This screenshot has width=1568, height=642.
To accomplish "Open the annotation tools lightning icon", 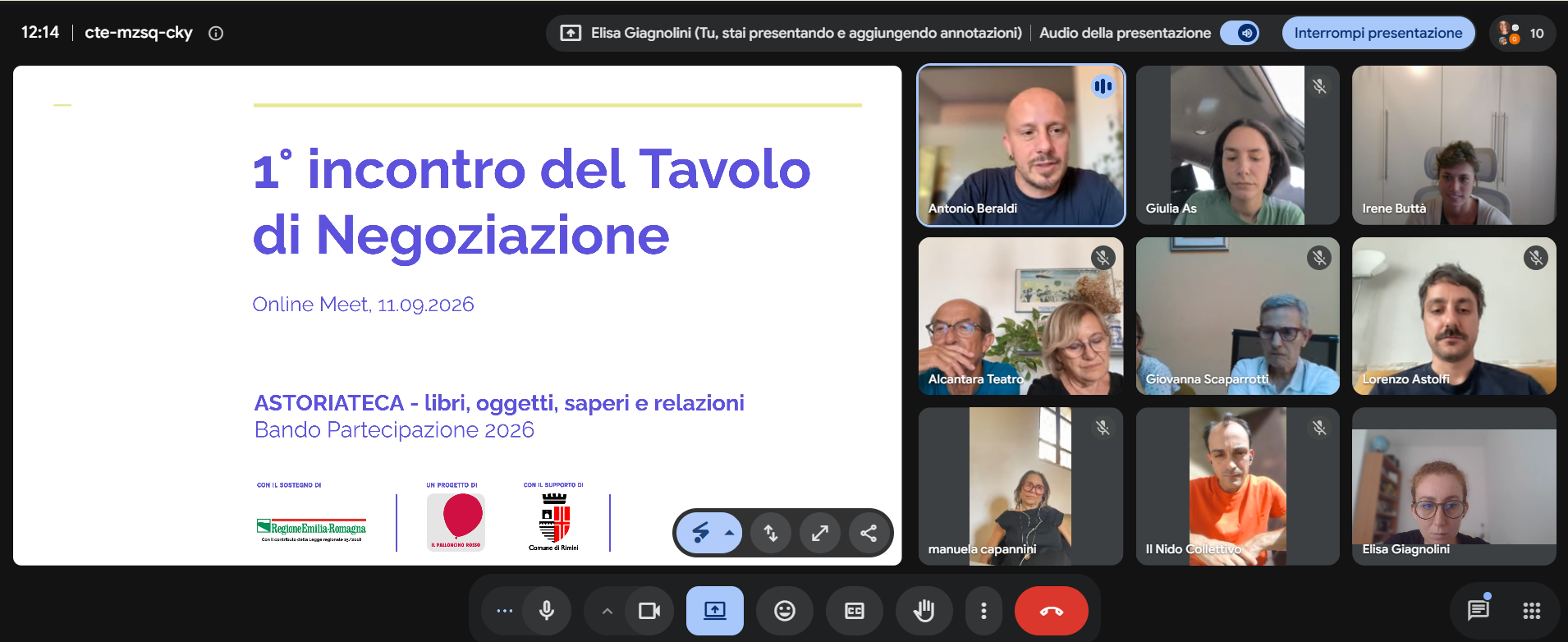I will (700, 533).
